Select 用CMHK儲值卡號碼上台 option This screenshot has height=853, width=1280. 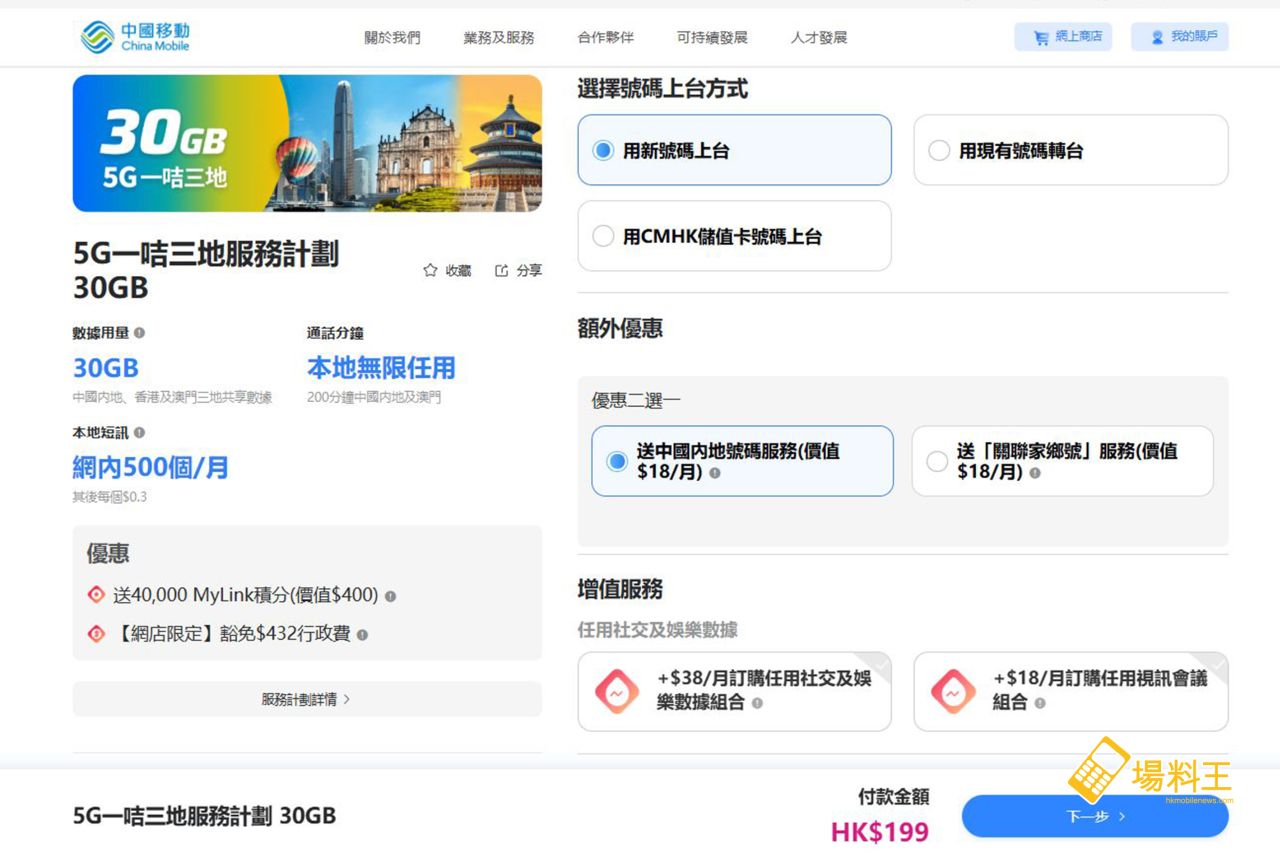(x=603, y=237)
